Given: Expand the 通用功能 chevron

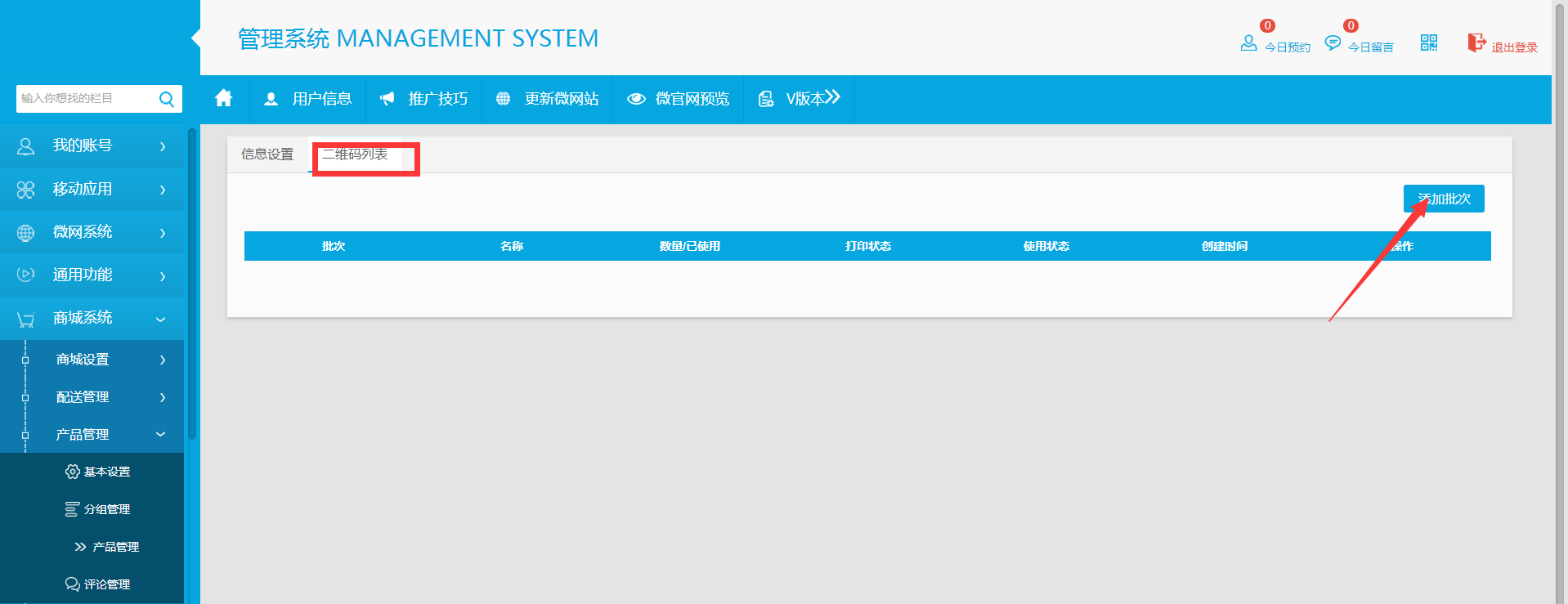Looking at the screenshot, I should tap(163, 276).
